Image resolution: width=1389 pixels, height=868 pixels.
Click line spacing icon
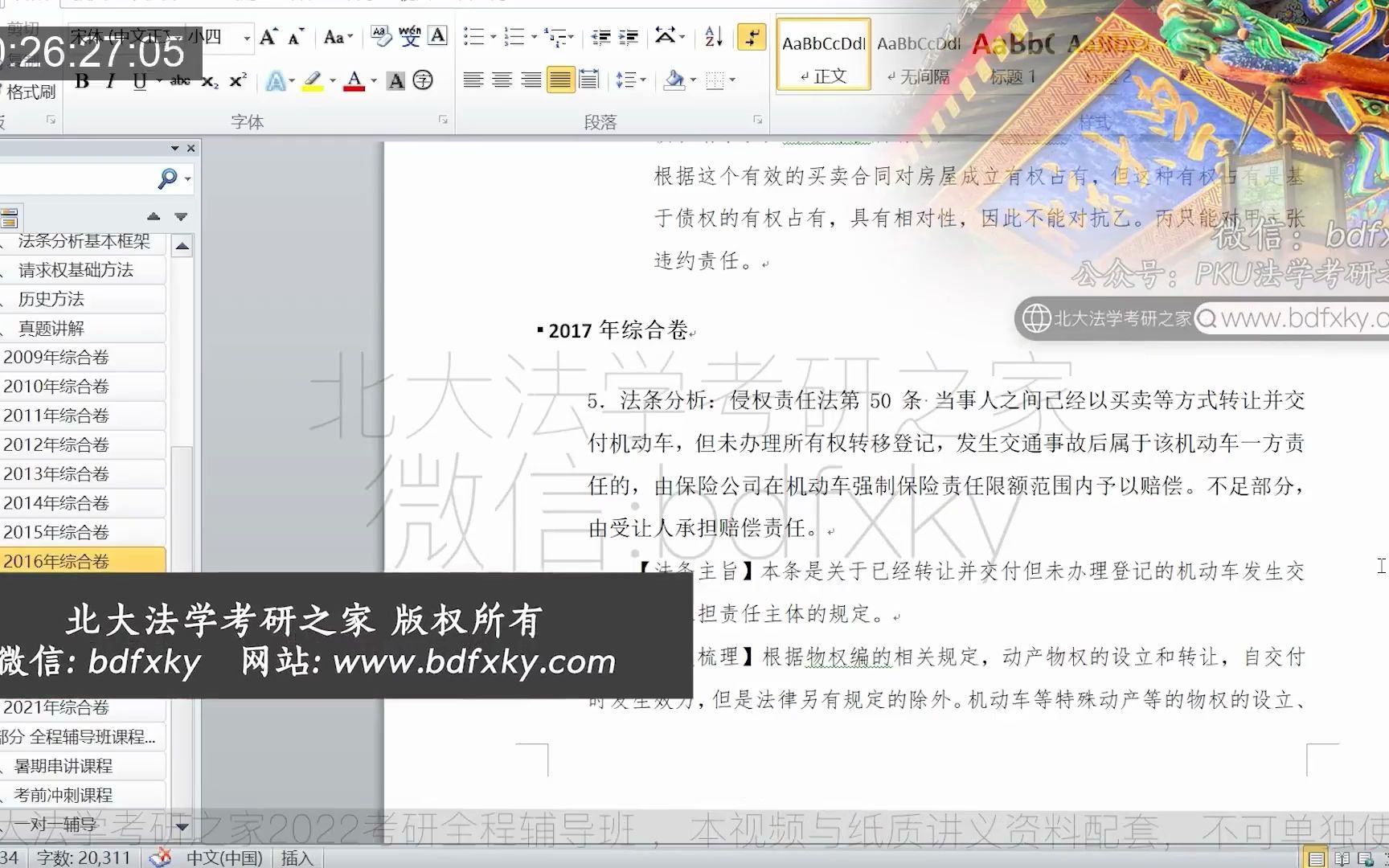click(x=625, y=80)
